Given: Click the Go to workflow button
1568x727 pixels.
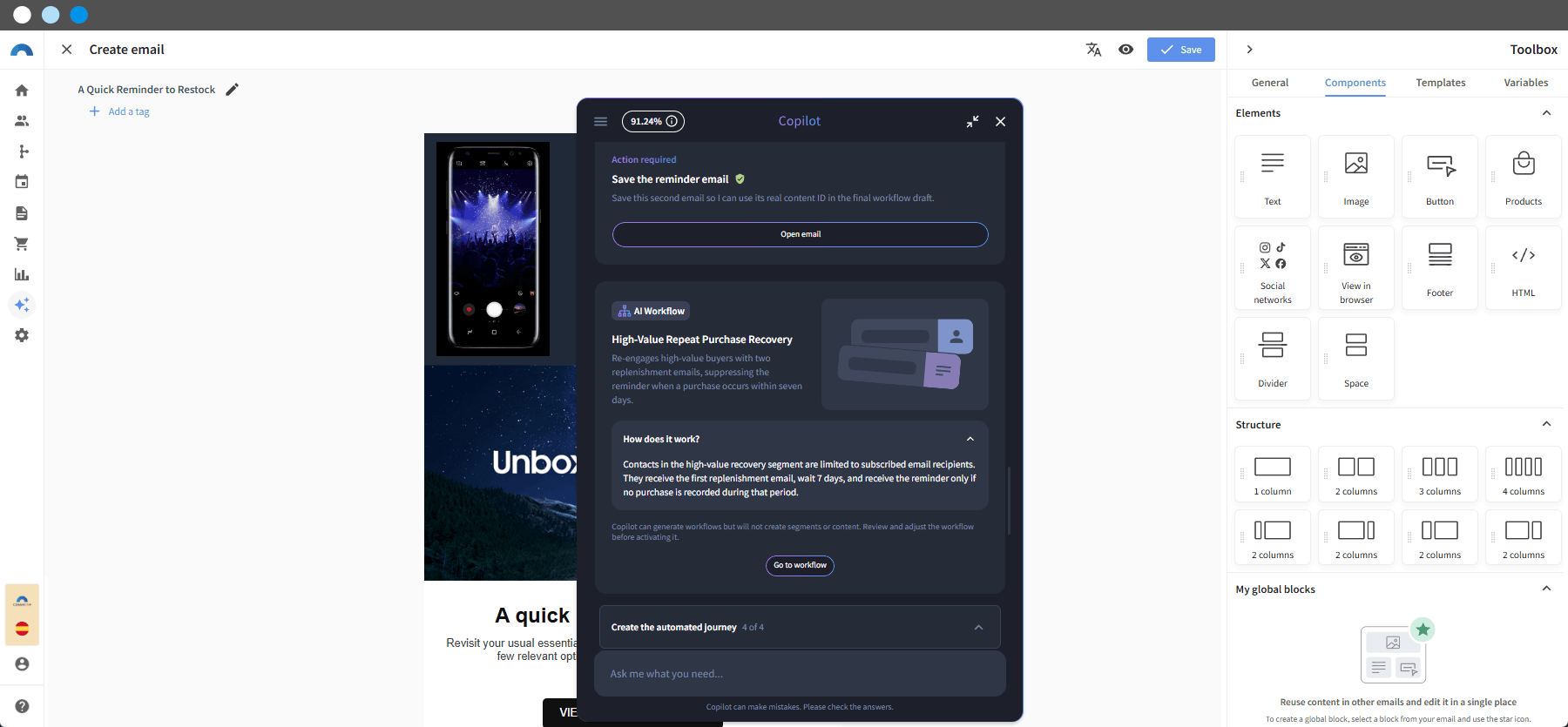Looking at the screenshot, I should point(800,565).
